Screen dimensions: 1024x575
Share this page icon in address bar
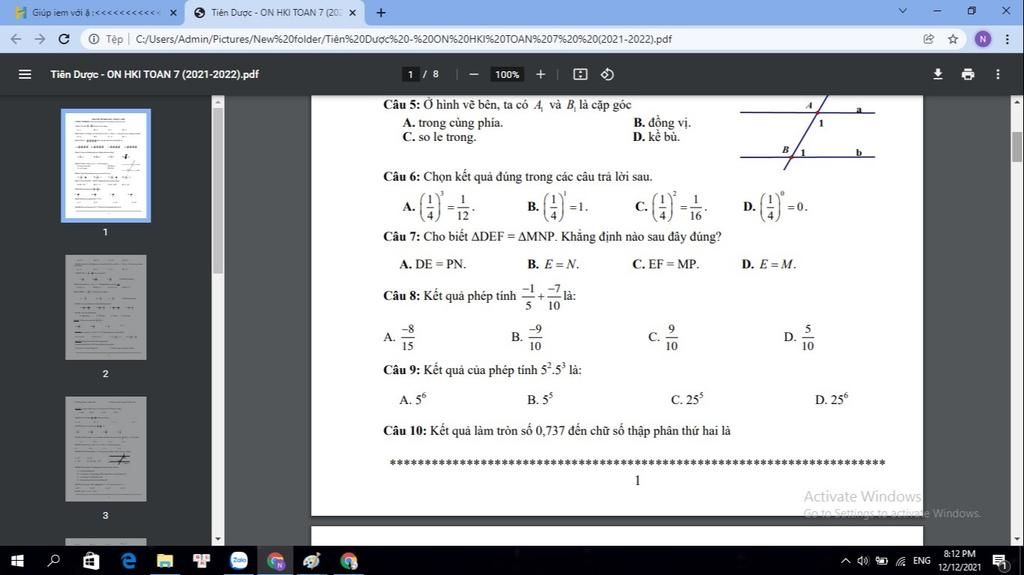pyautogui.click(x=929, y=39)
